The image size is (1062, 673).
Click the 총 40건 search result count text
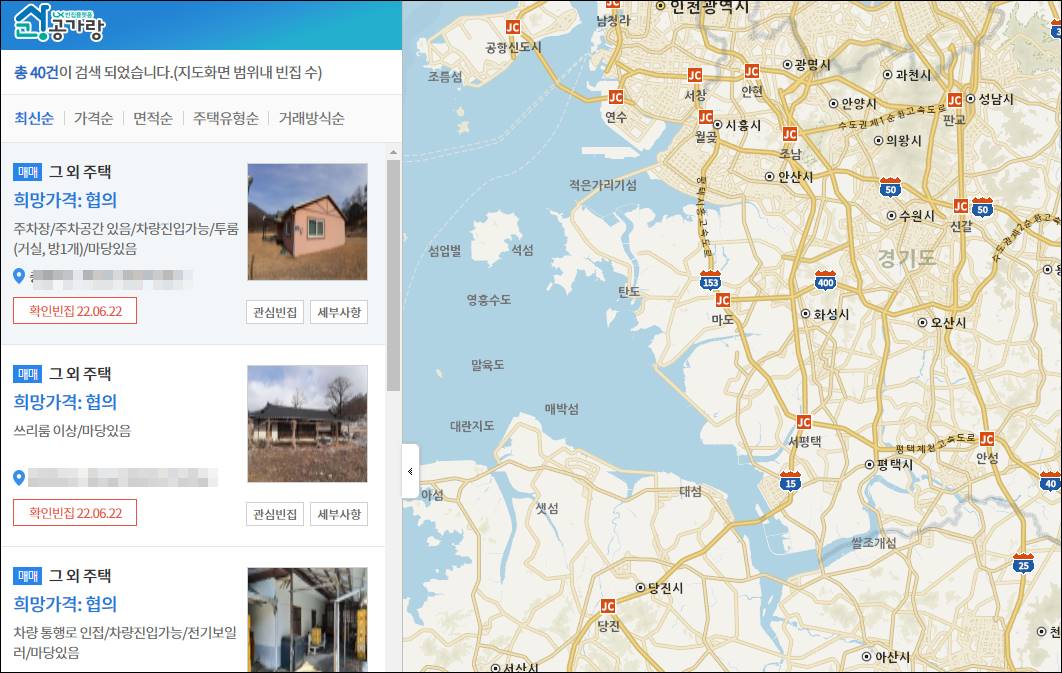click(36, 72)
